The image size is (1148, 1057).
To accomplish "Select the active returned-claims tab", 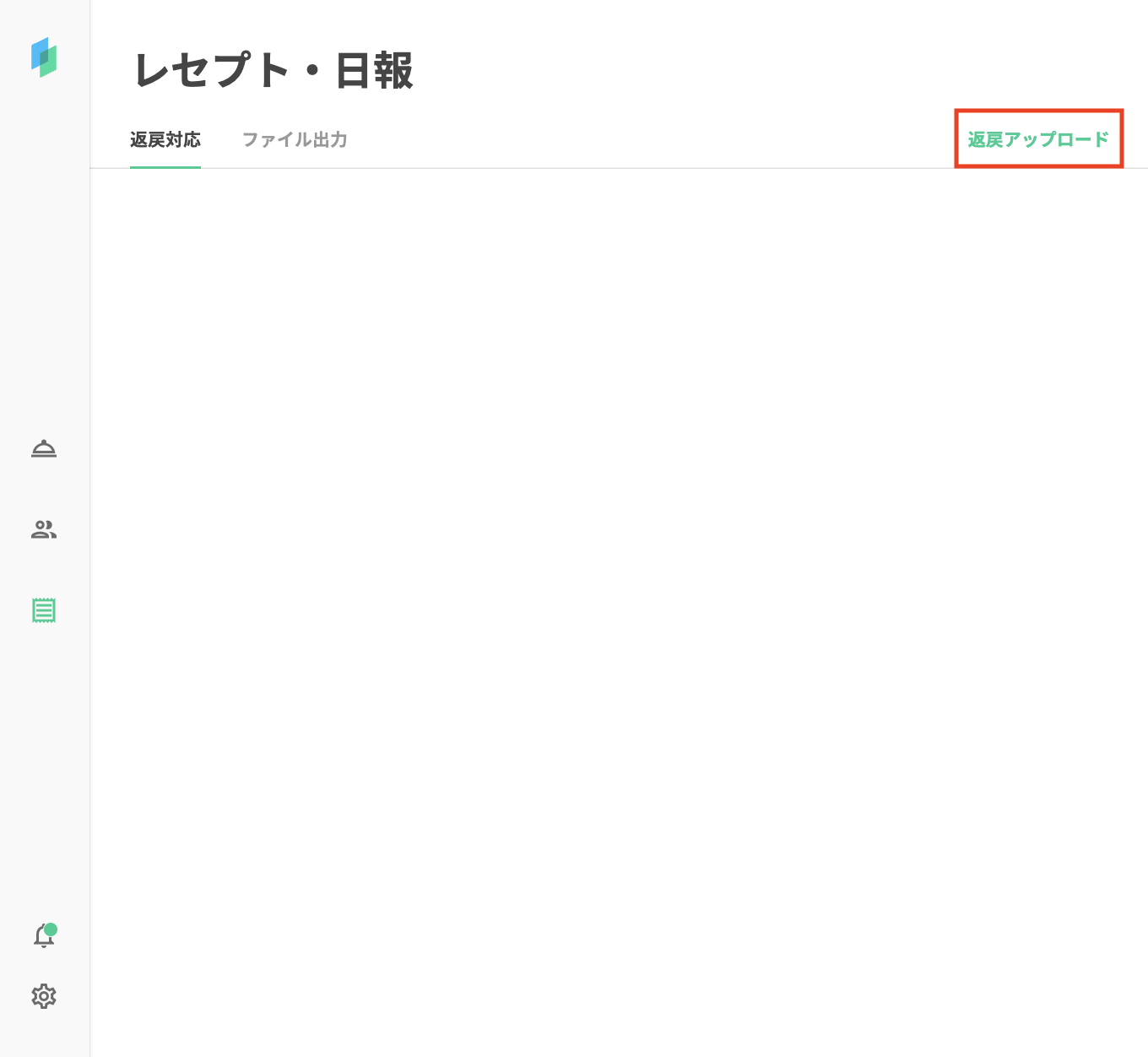I will [x=165, y=140].
